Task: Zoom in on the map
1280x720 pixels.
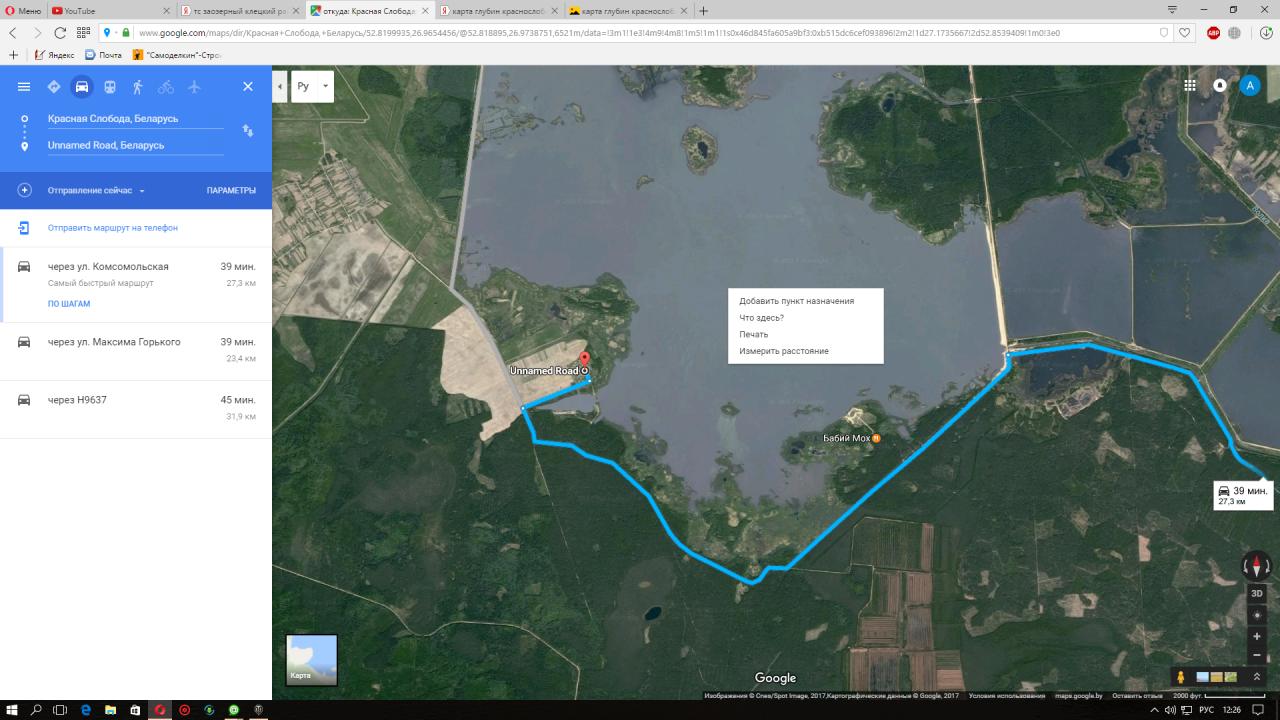Action: (1257, 636)
